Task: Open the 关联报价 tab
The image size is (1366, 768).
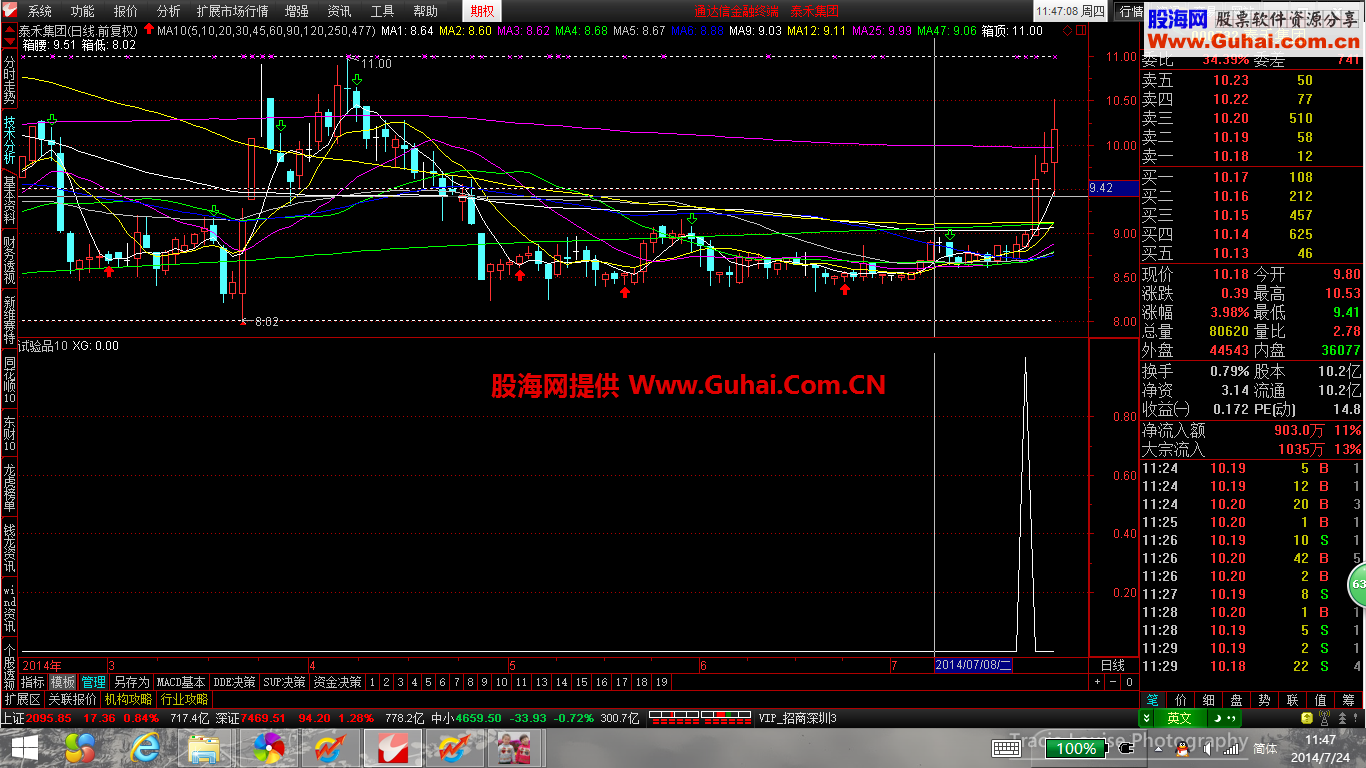Action: tap(73, 699)
